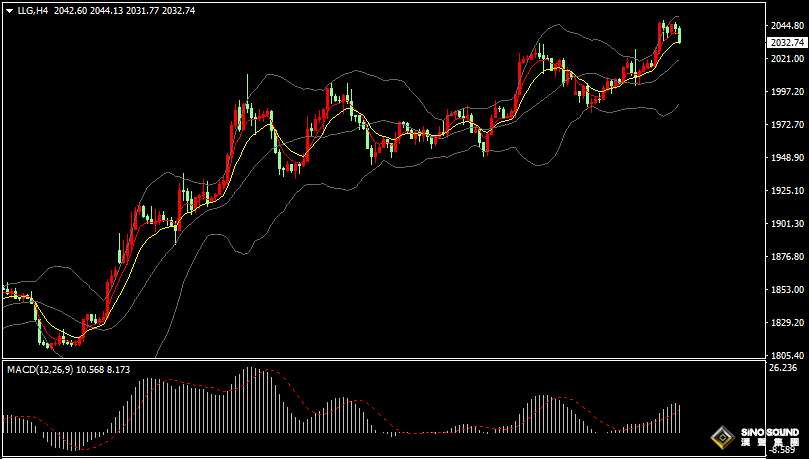This screenshot has height=459, width=809.
Task: Click the last candlestick on the chart
Action: (x=680, y=35)
